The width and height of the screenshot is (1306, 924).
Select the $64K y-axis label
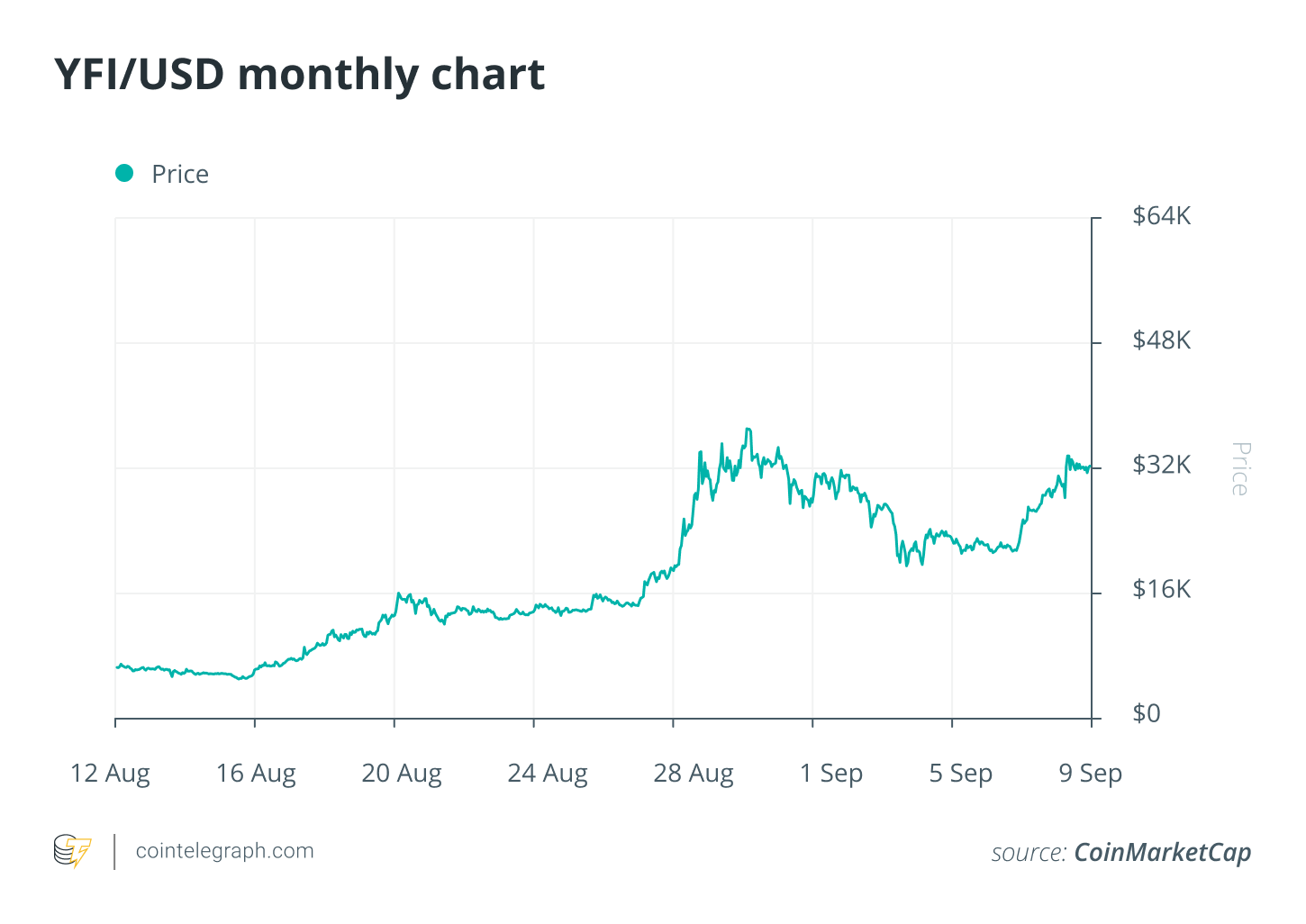point(1161,216)
